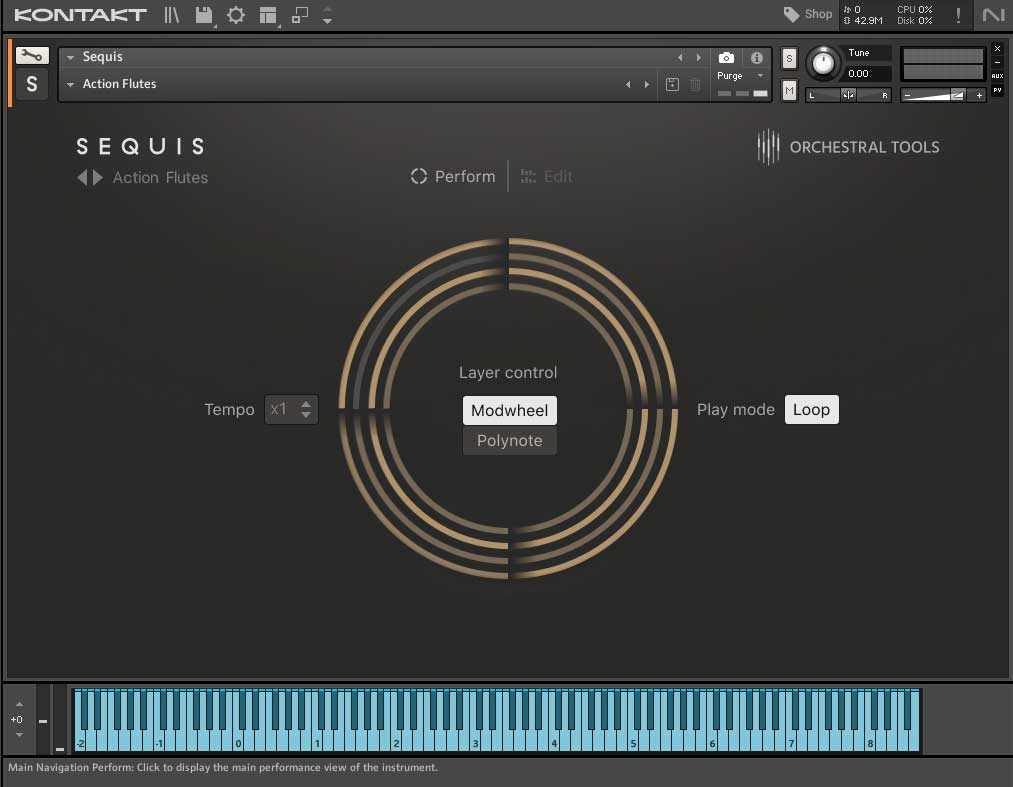1013x787 pixels.
Task: Select next instrument arrow beside Sequis
Action: pyautogui.click(x=698, y=58)
